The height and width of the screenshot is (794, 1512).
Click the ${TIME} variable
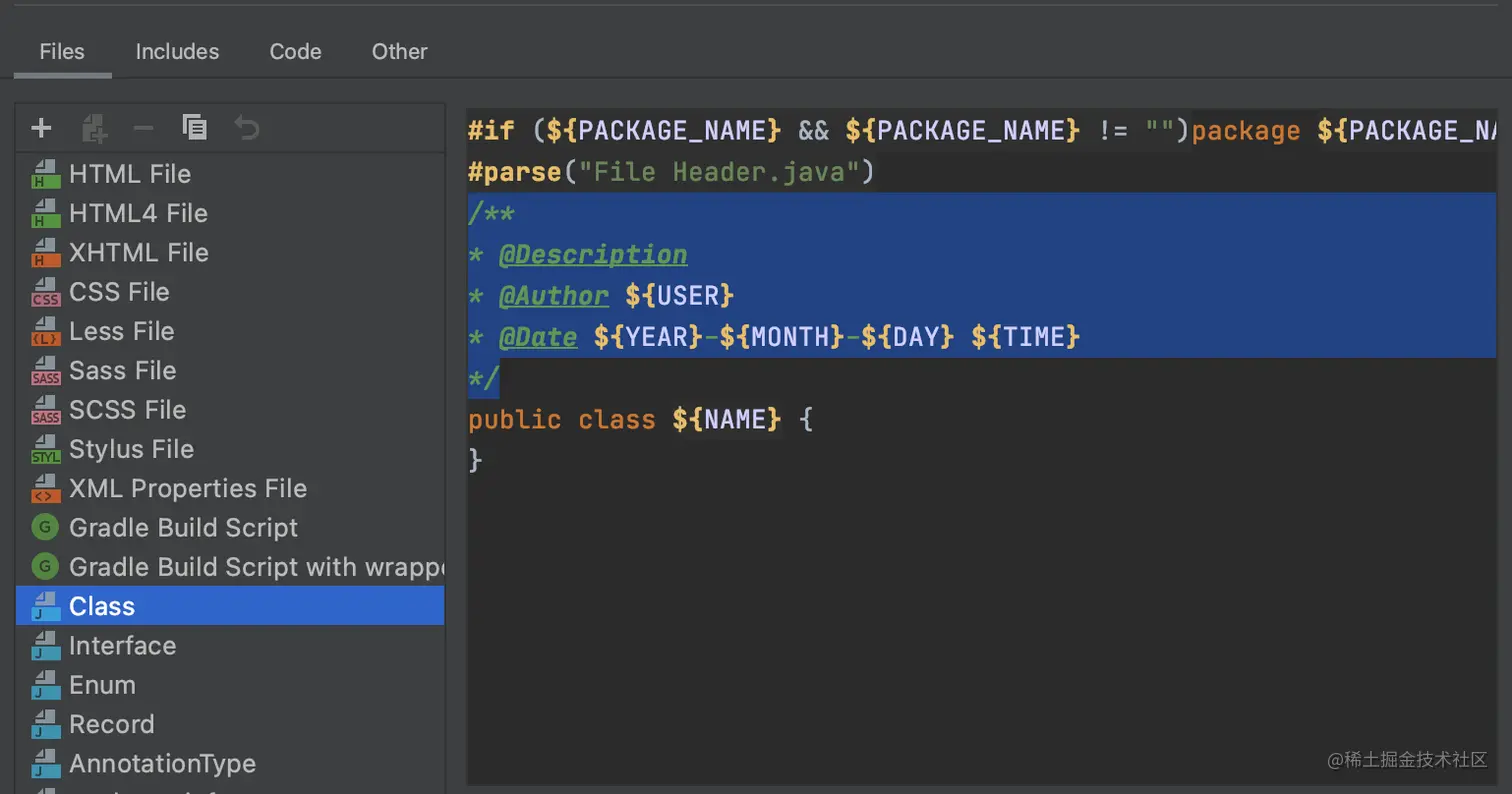1026,337
